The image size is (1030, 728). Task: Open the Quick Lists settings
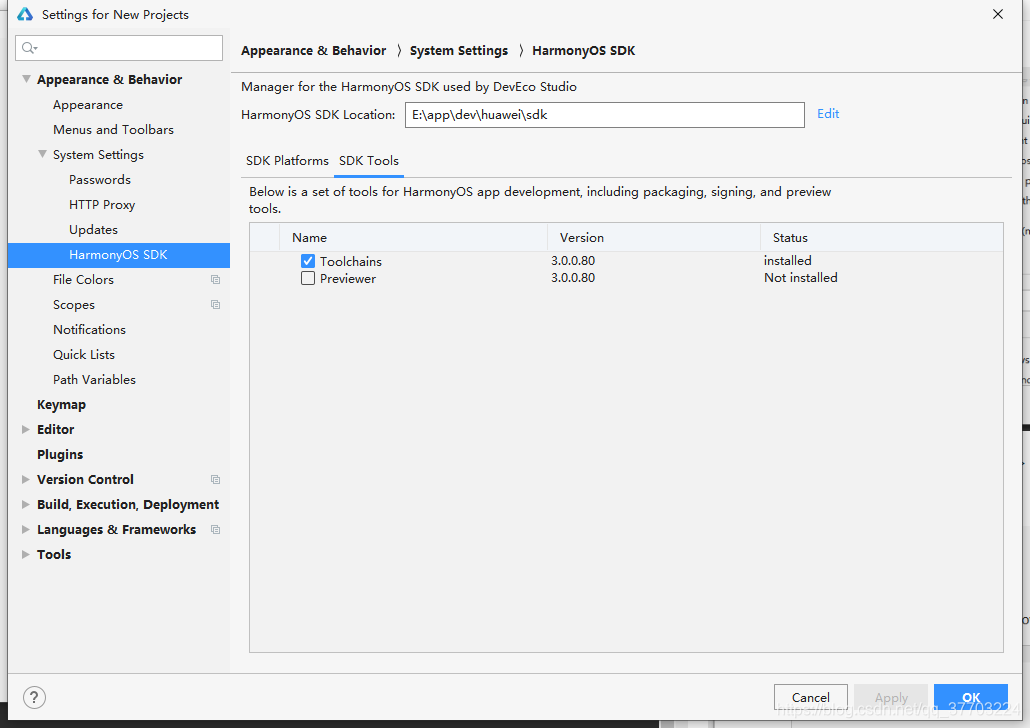click(84, 355)
